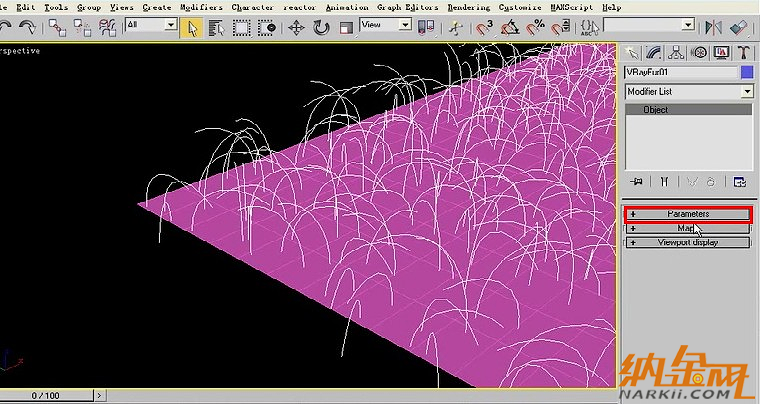The width and height of the screenshot is (760, 404).
Task: Open the Hierarchy command panel tab
Action: (675, 52)
